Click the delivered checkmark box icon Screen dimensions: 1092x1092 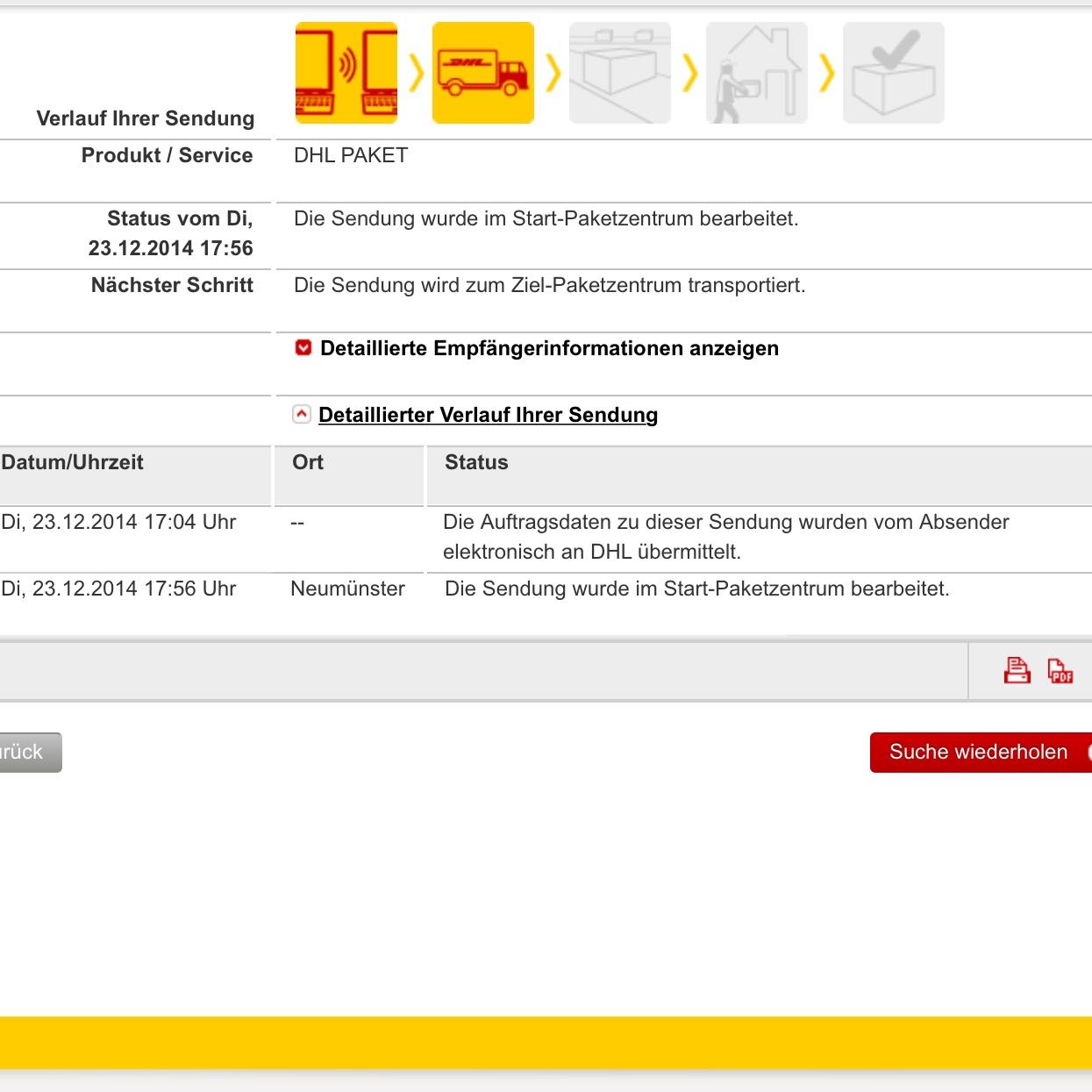893,73
